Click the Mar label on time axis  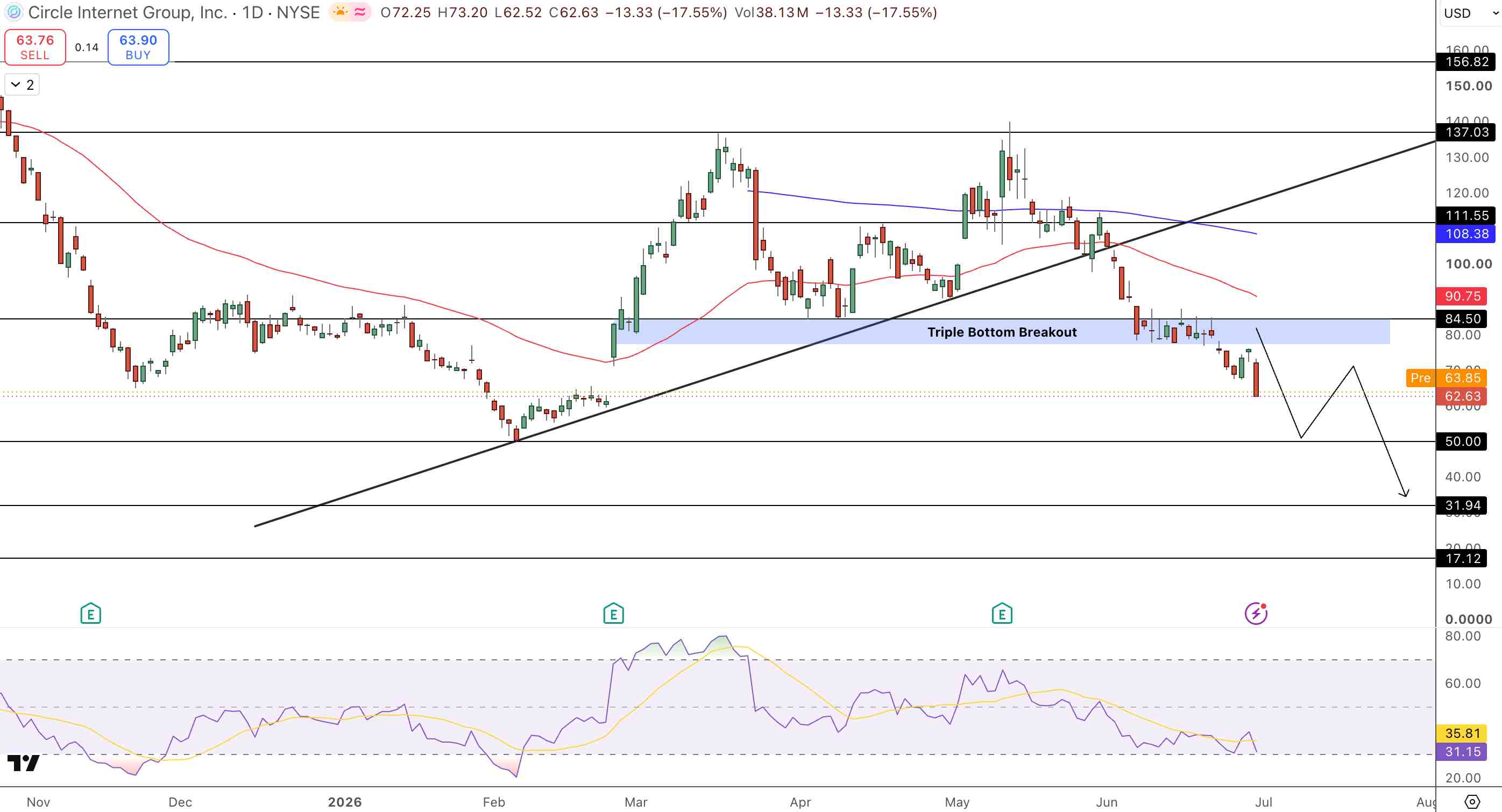(635, 802)
